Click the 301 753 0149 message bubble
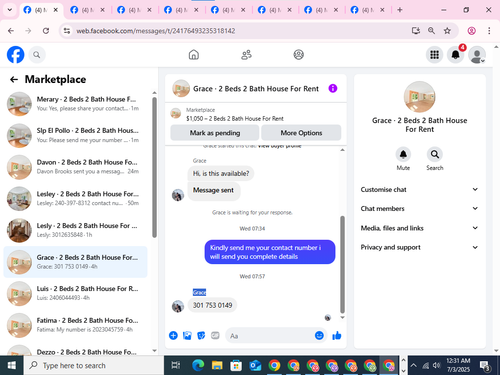 pyautogui.click(x=212, y=305)
